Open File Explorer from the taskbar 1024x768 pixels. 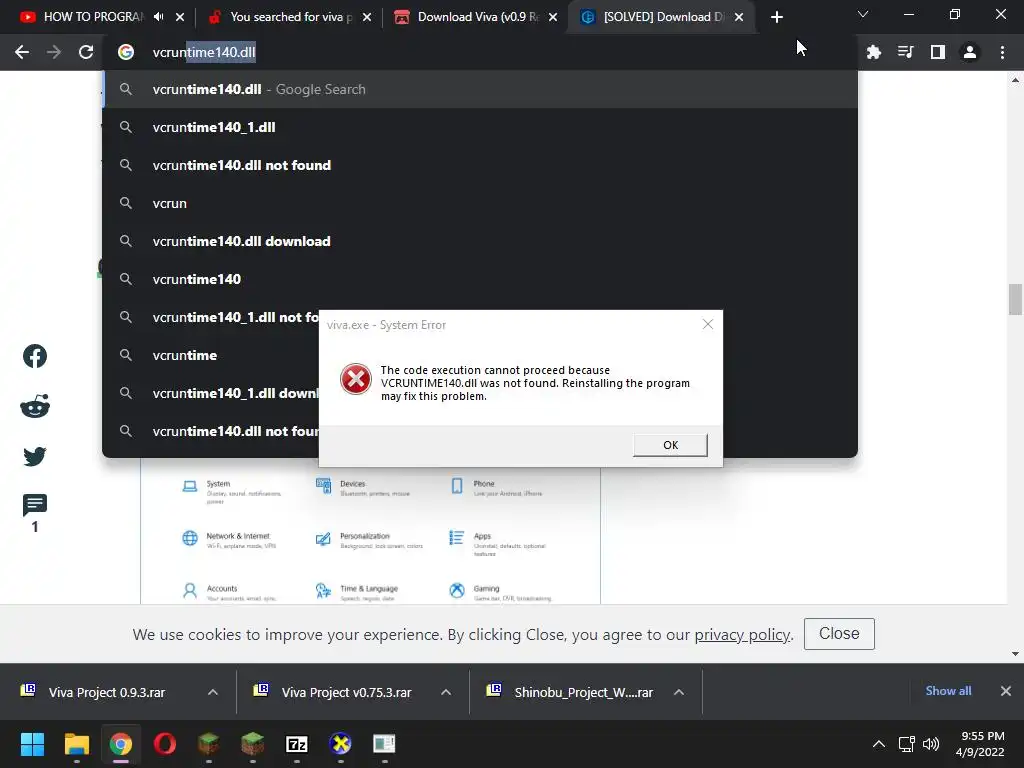point(76,744)
